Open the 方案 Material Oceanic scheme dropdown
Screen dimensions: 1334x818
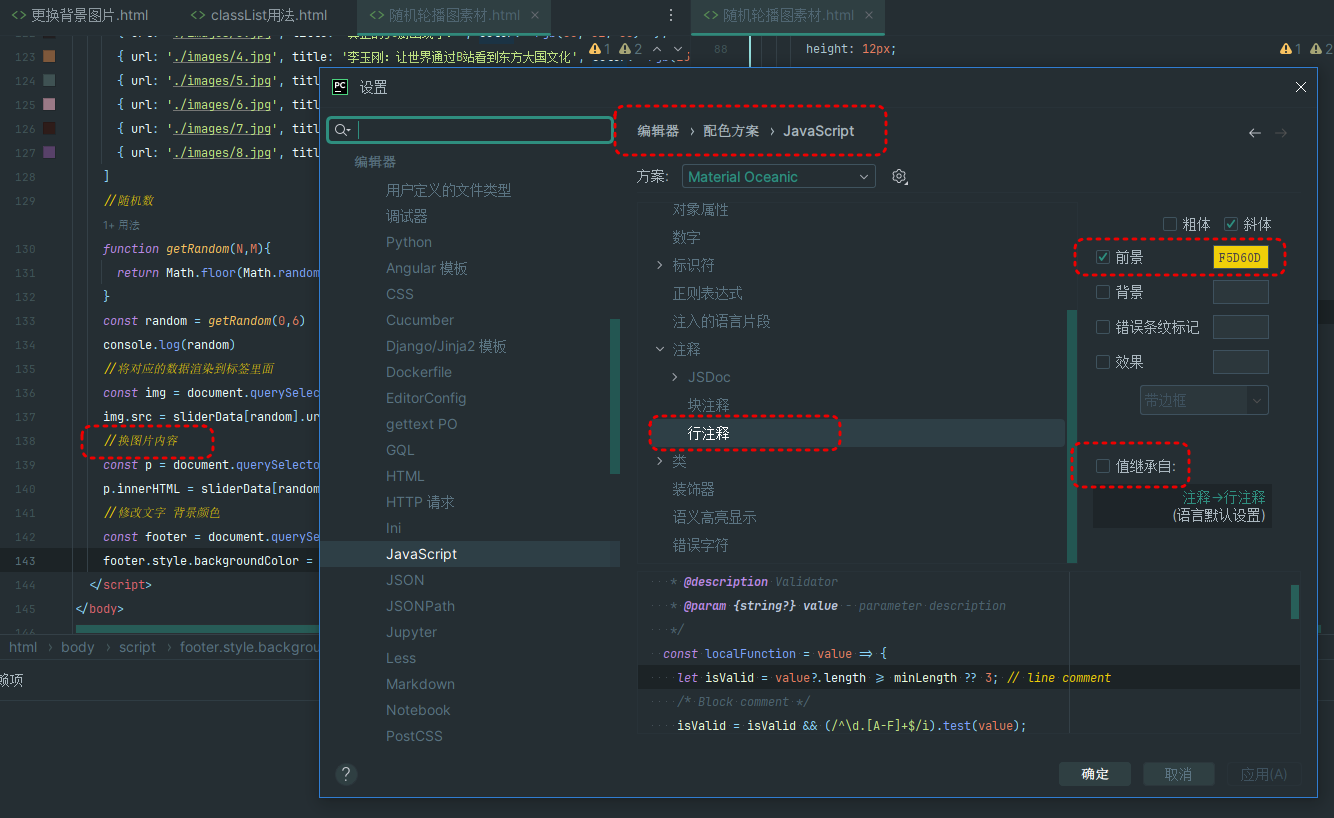click(x=779, y=177)
